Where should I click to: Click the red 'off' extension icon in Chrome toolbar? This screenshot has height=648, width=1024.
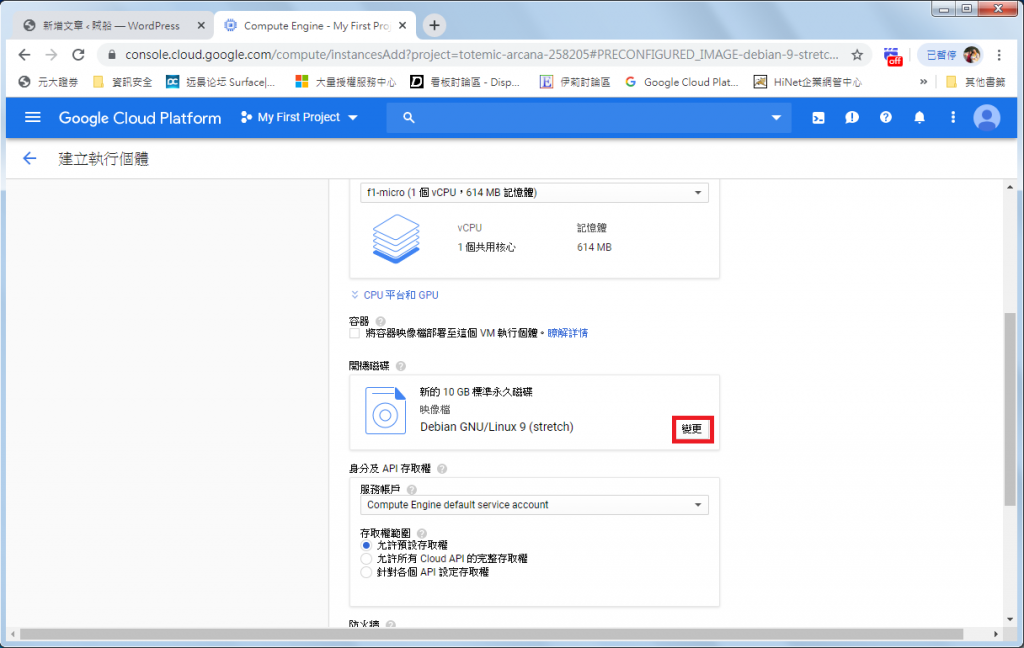[893, 56]
